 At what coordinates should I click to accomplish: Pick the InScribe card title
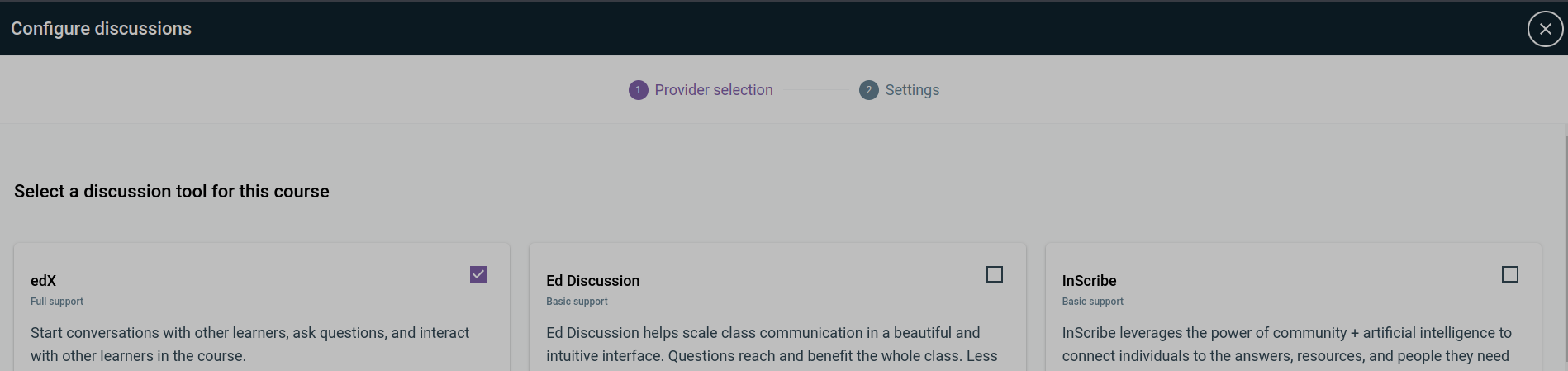(x=1089, y=281)
